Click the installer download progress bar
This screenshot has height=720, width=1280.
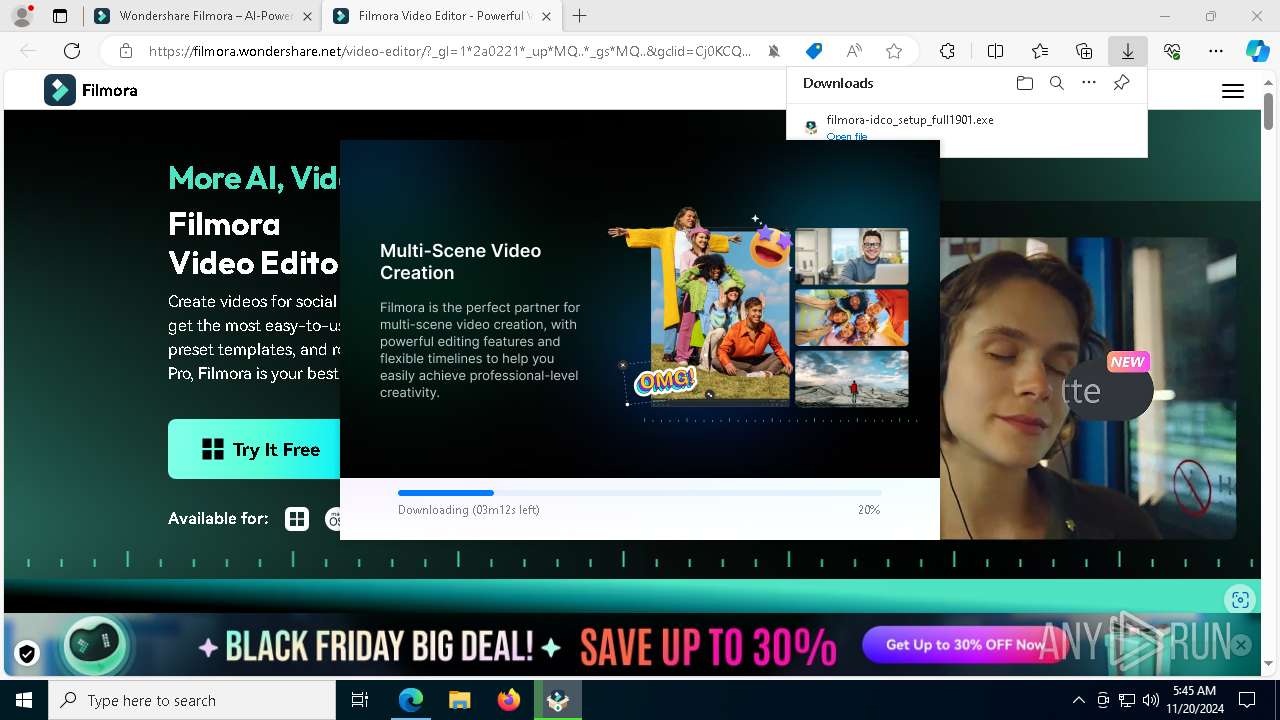click(x=639, y=493)
